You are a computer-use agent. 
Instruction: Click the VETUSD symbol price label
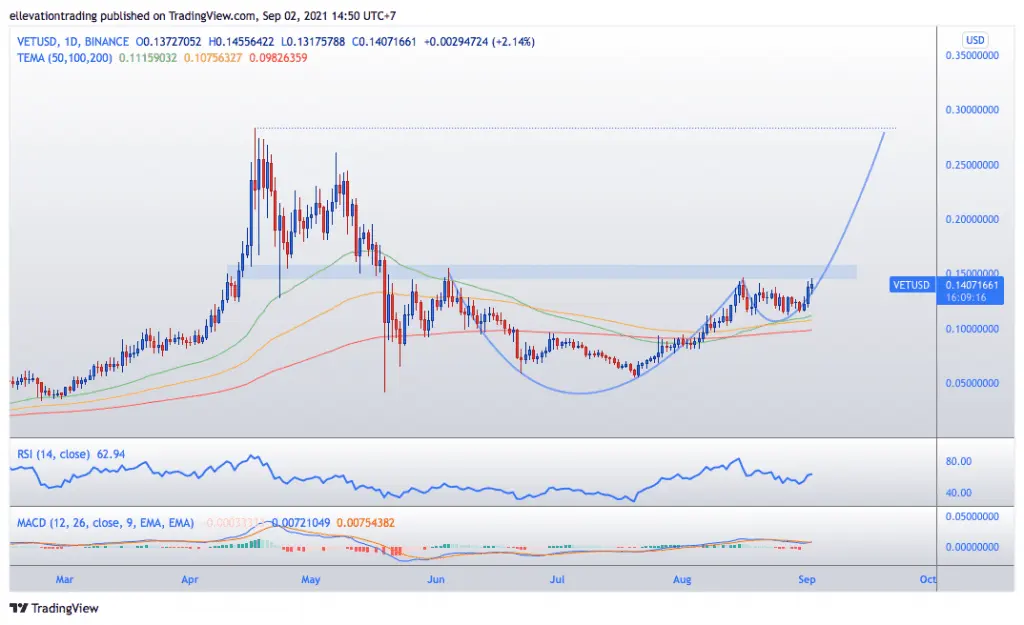pyautogui.click(x=911, y=285)
